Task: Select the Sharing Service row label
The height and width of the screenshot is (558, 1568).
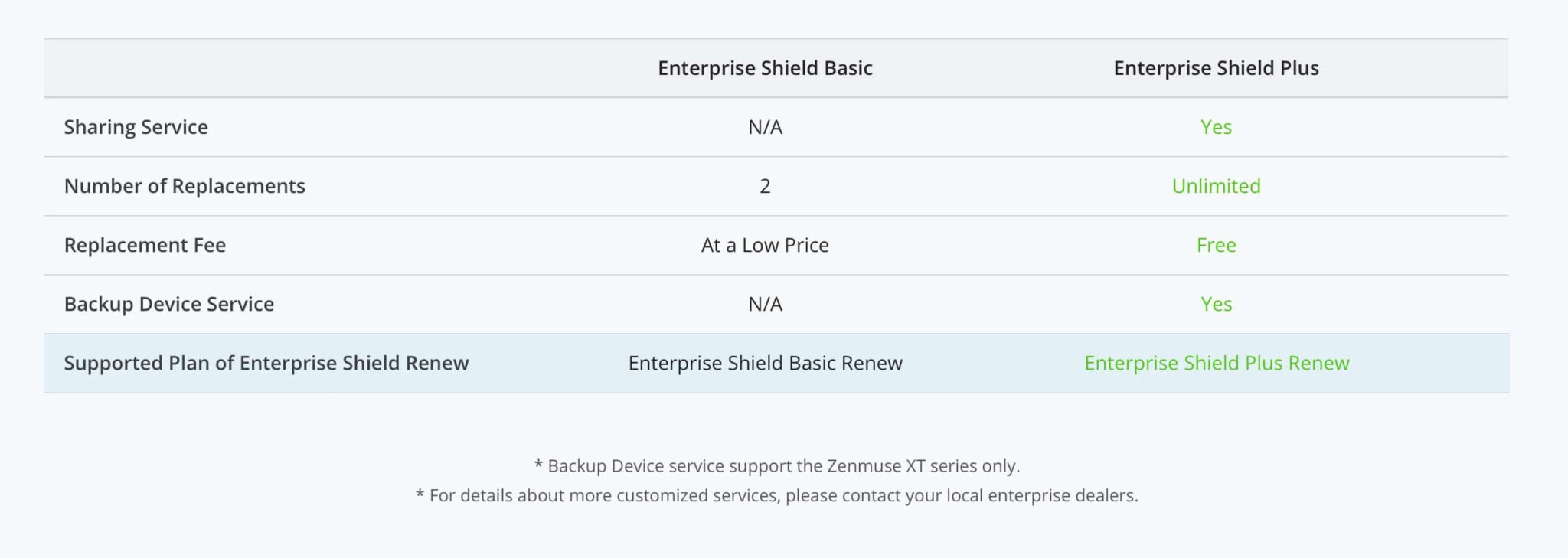Action: point(136,127)
